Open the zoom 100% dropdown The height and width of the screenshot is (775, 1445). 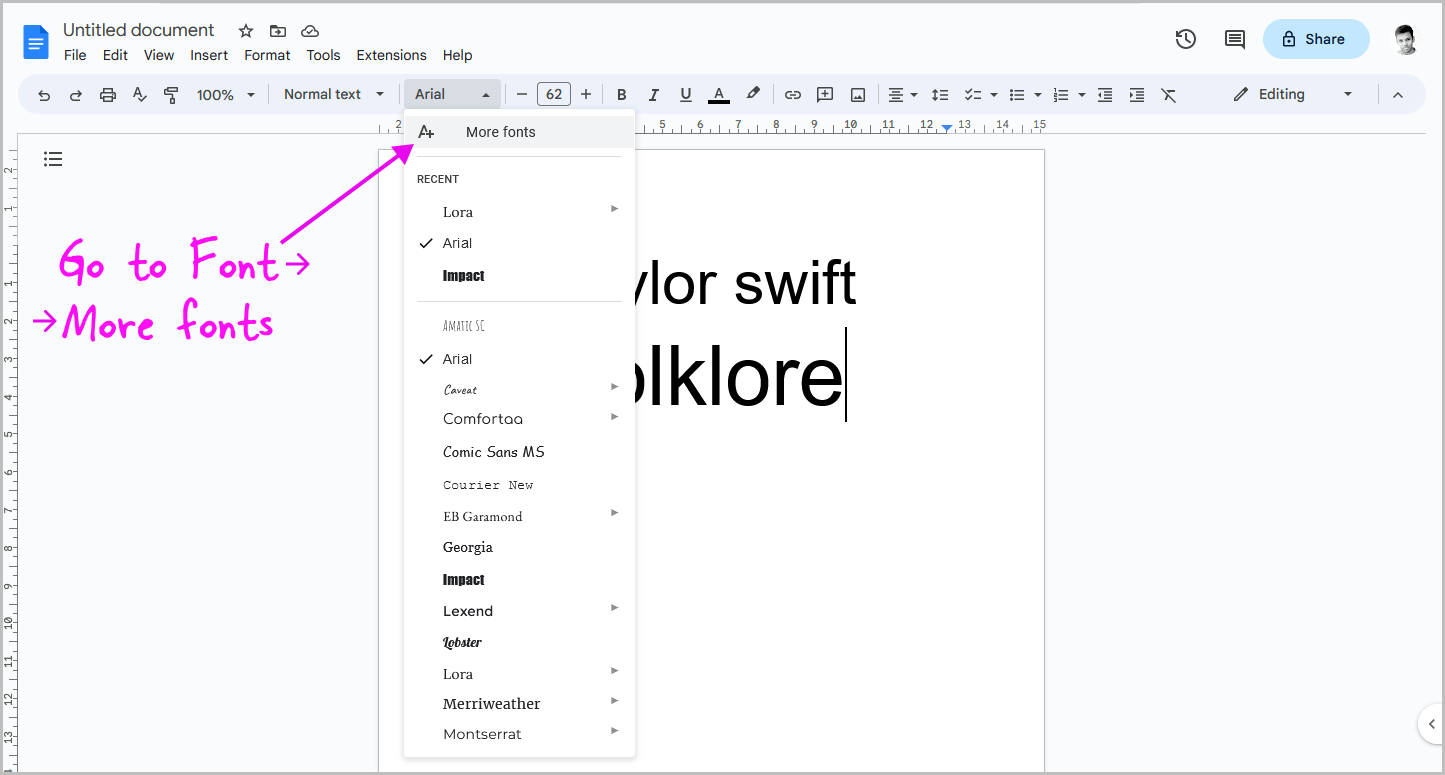pyautogui.click(x=226, y=95)
